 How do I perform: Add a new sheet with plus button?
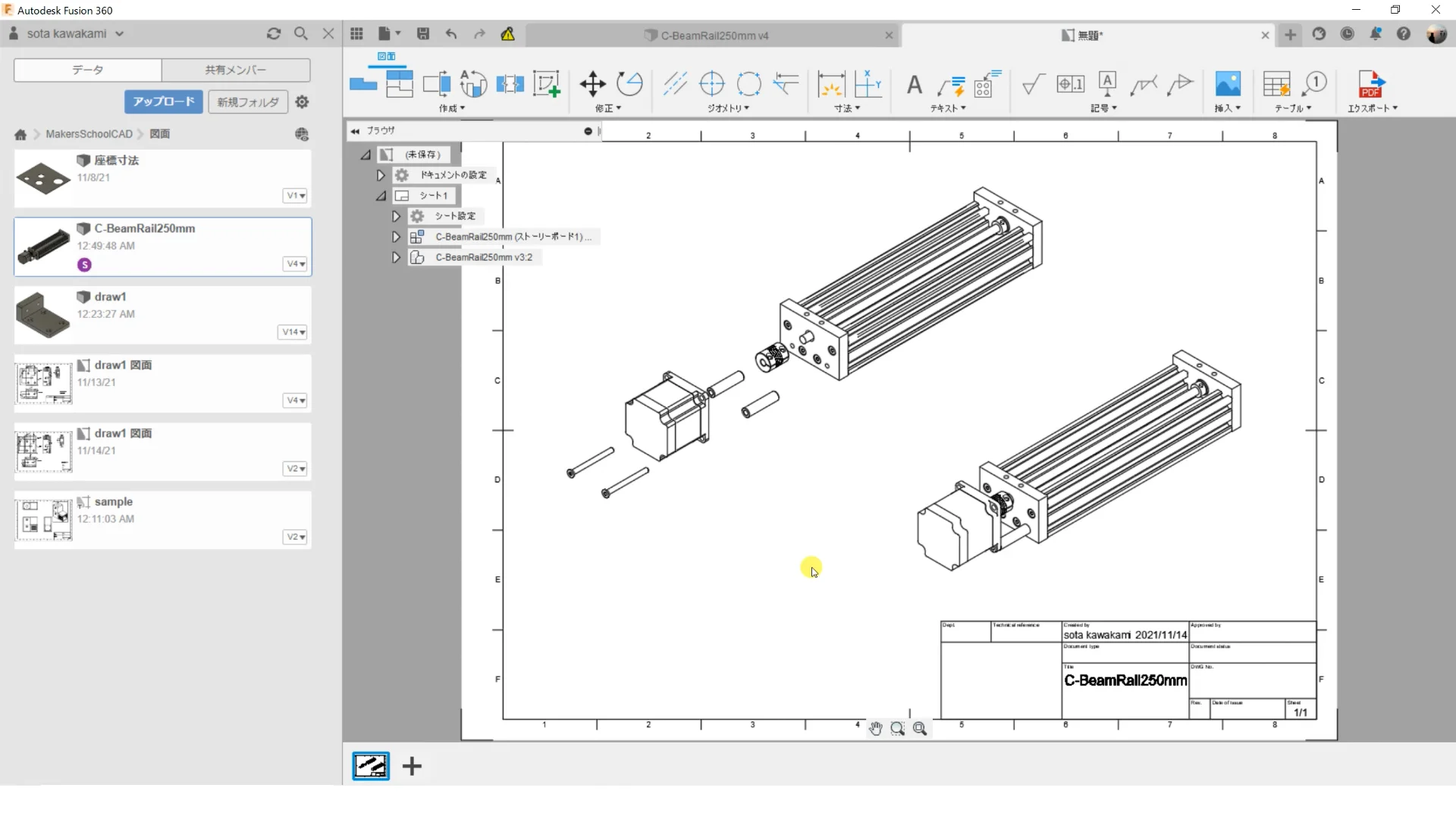point(412,766)
